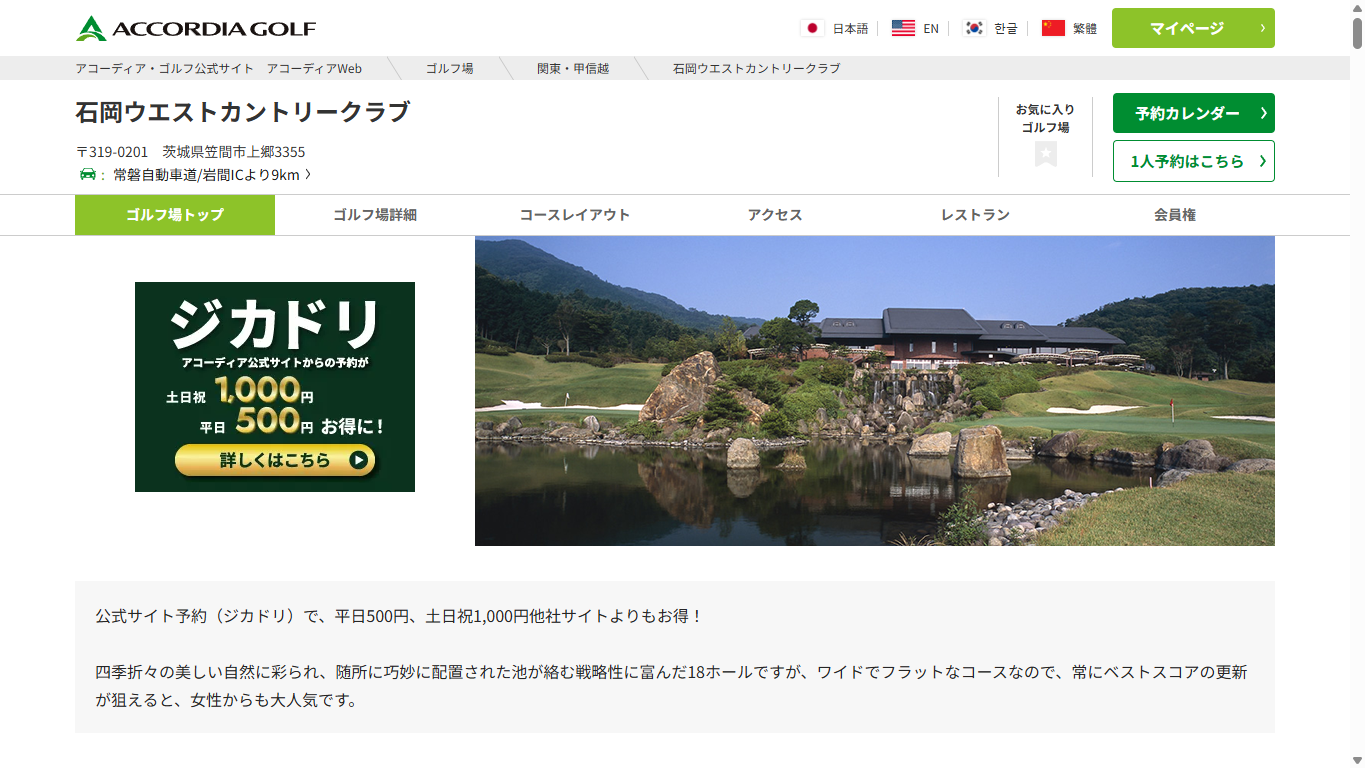Switch language to EN
Image resolution: width=1365 pixels, height=768 pixels.
[x=931, y=29]
